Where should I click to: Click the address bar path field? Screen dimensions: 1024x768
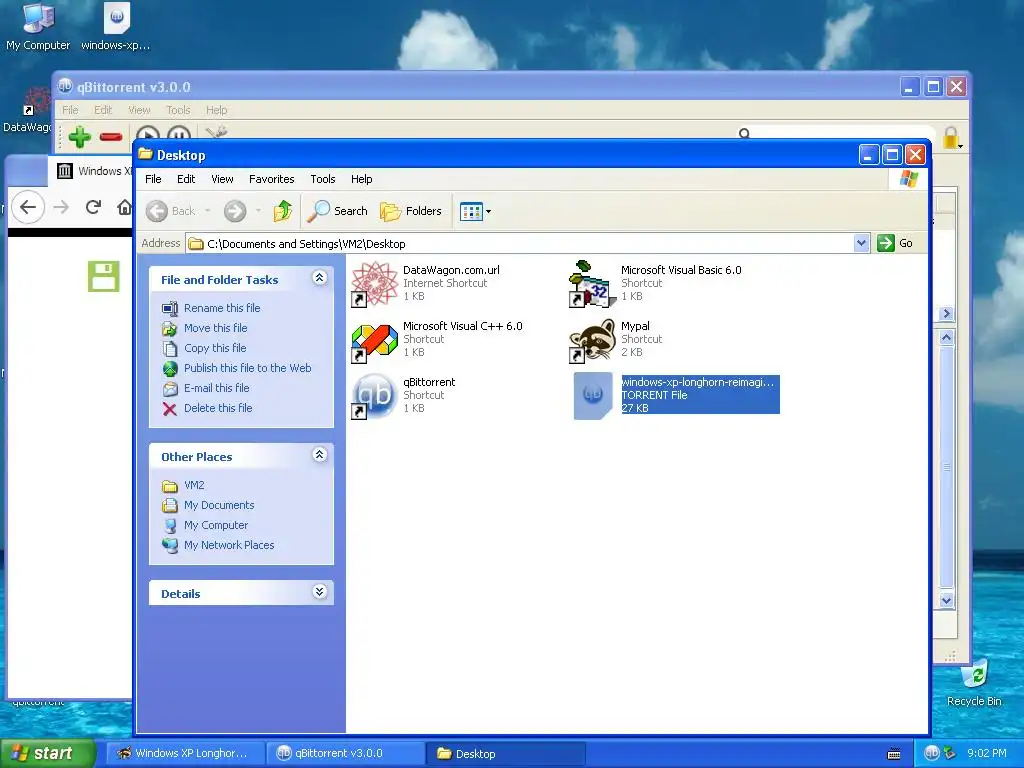pyautogui.click(x=520, y=244)
